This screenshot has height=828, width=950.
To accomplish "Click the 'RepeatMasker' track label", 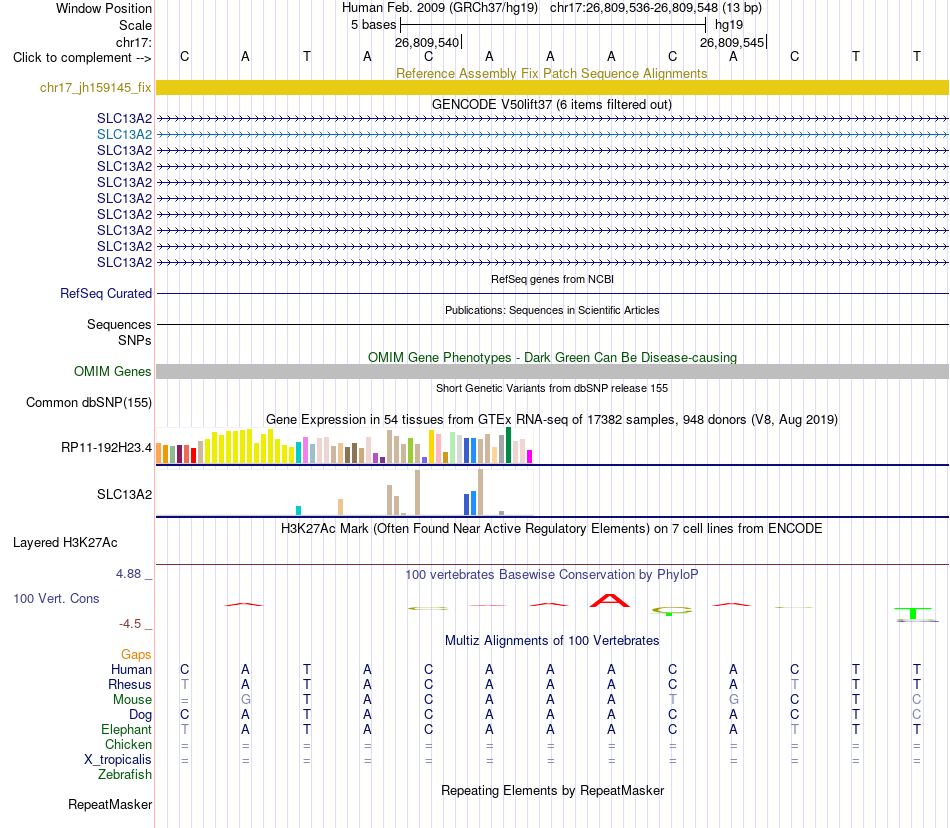I will [x=110, y=804].
